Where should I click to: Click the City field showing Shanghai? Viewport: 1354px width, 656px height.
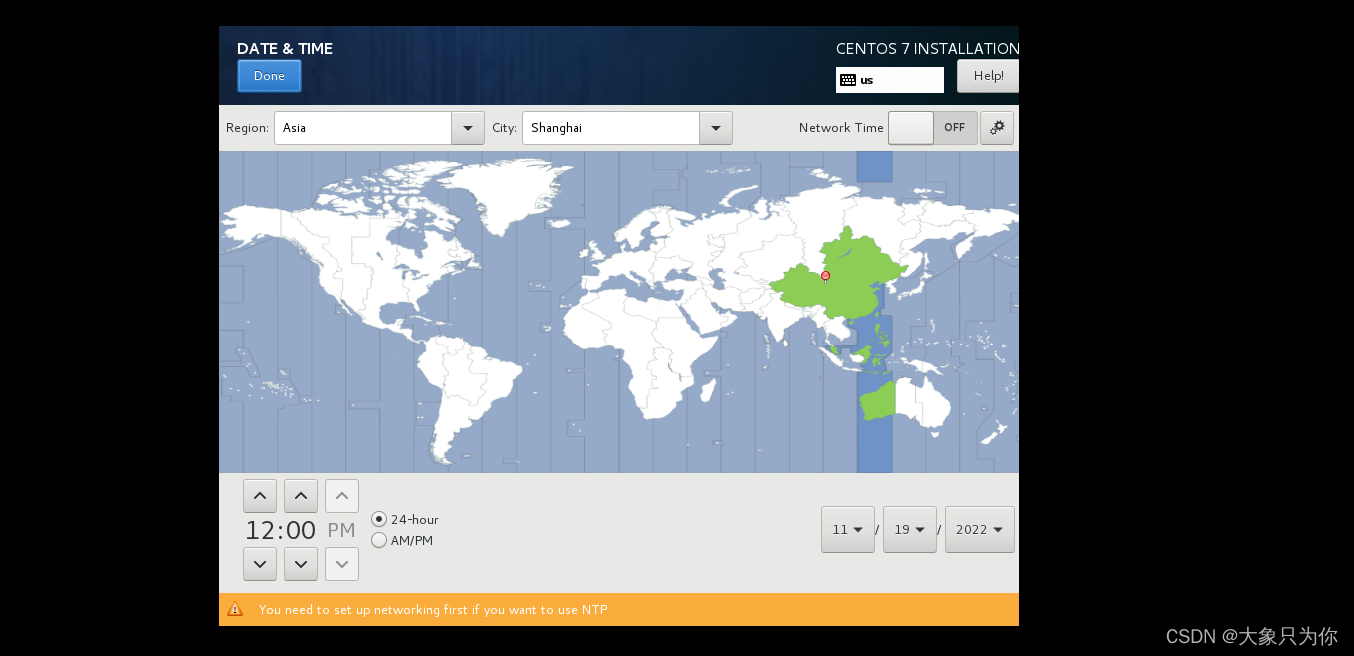(x=611, y=128)
